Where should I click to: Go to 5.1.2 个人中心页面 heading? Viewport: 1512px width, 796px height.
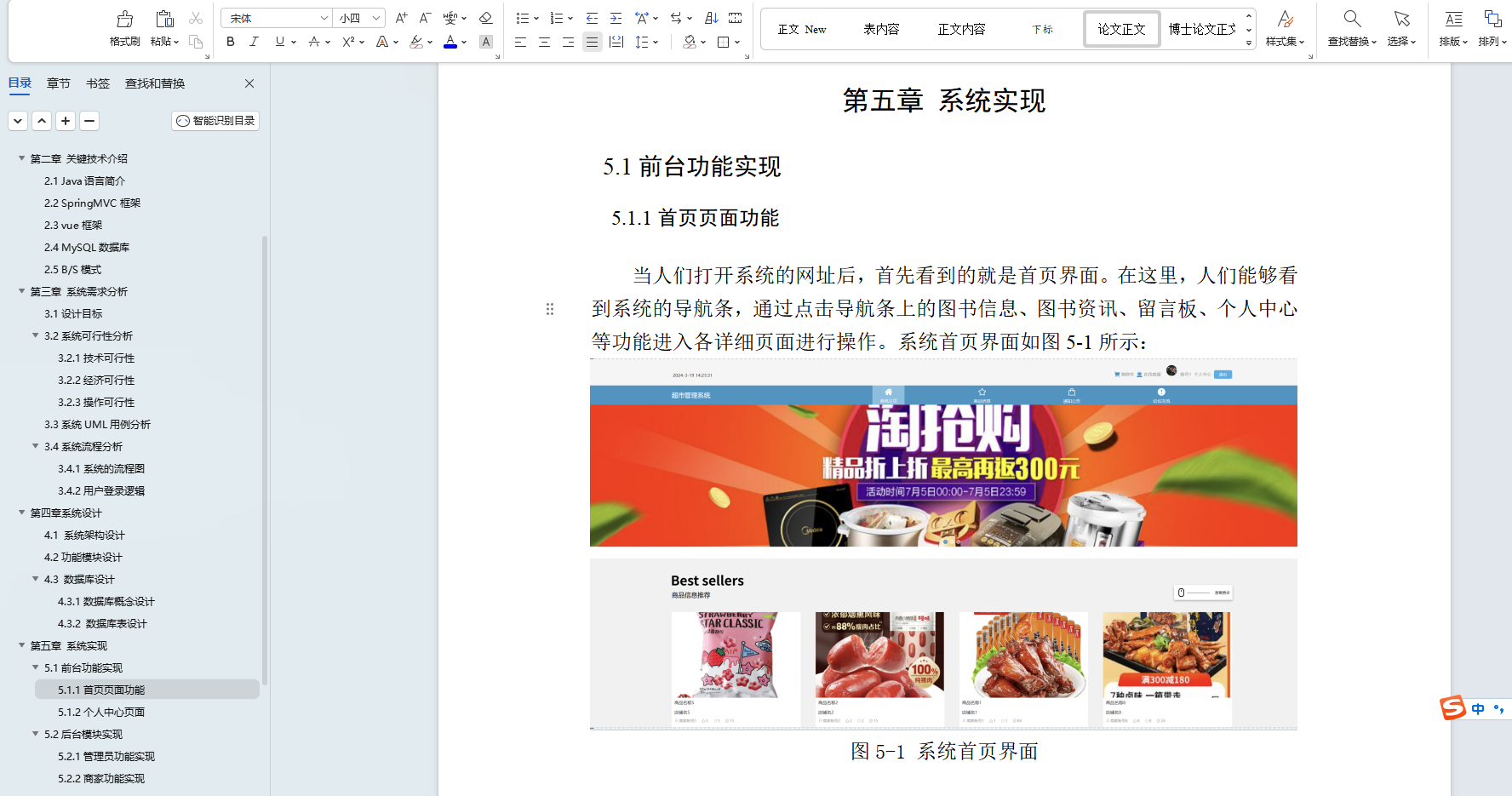pos(101,712)
